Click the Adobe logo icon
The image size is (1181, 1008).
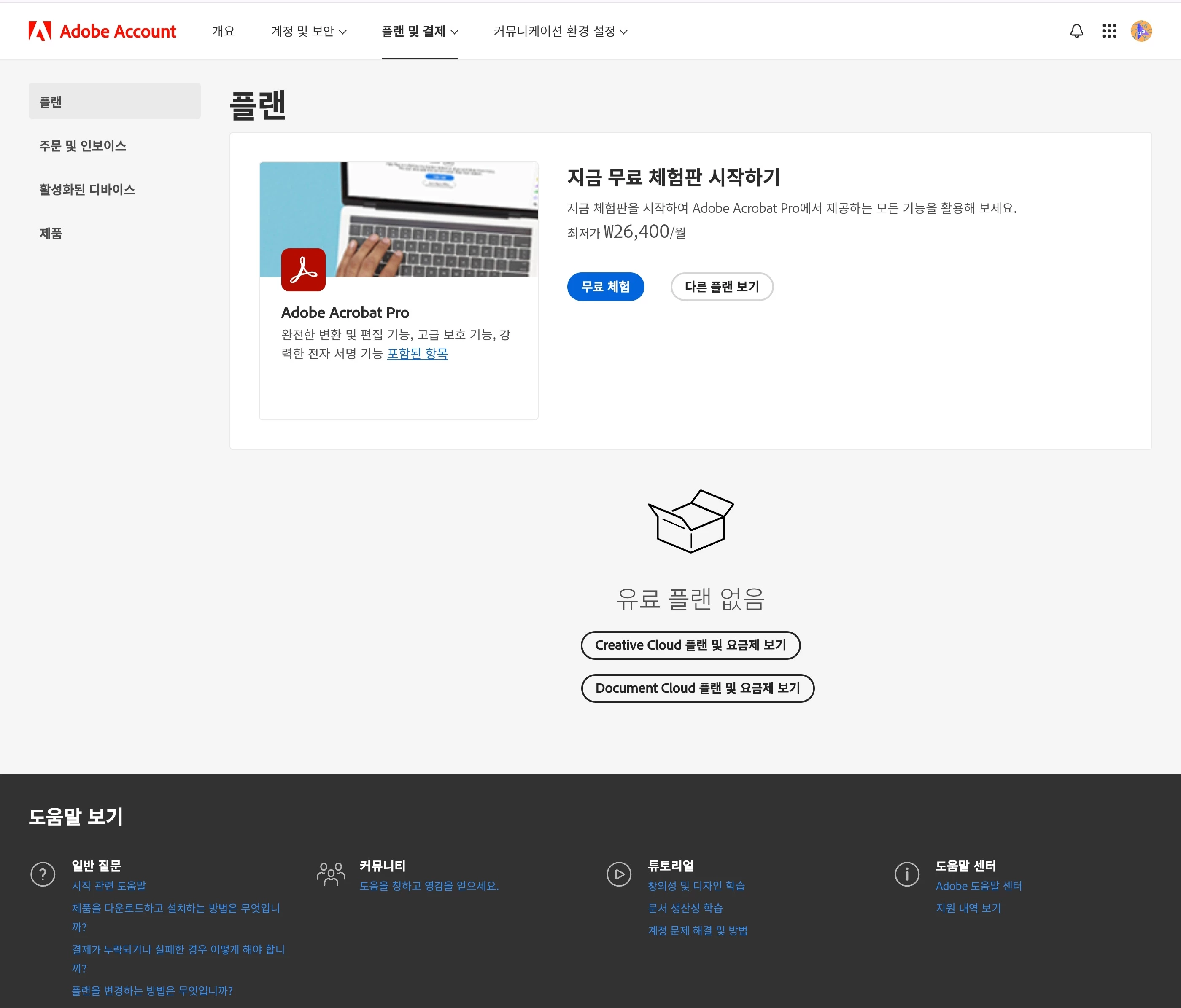40,31
